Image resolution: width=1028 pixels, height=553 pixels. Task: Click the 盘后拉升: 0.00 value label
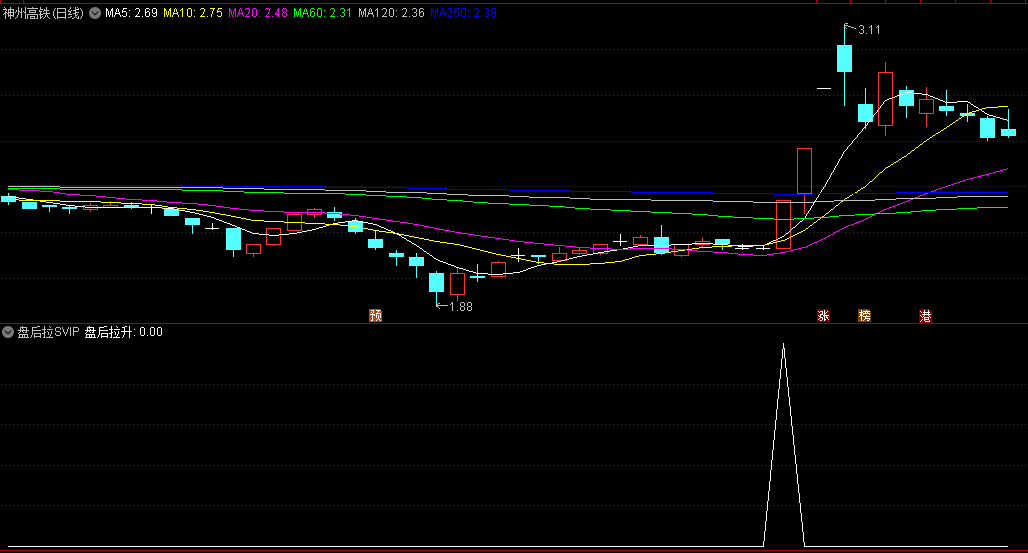[123, 332]
